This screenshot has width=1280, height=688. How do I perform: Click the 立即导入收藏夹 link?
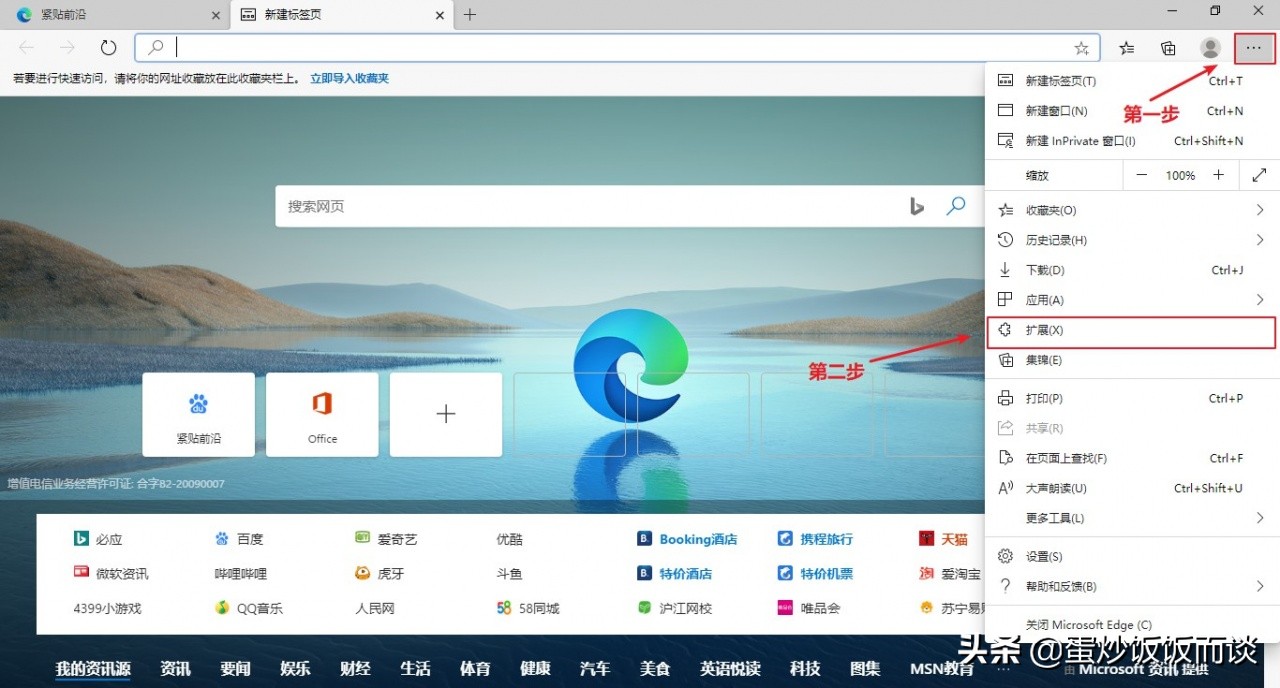click(348, 77)
